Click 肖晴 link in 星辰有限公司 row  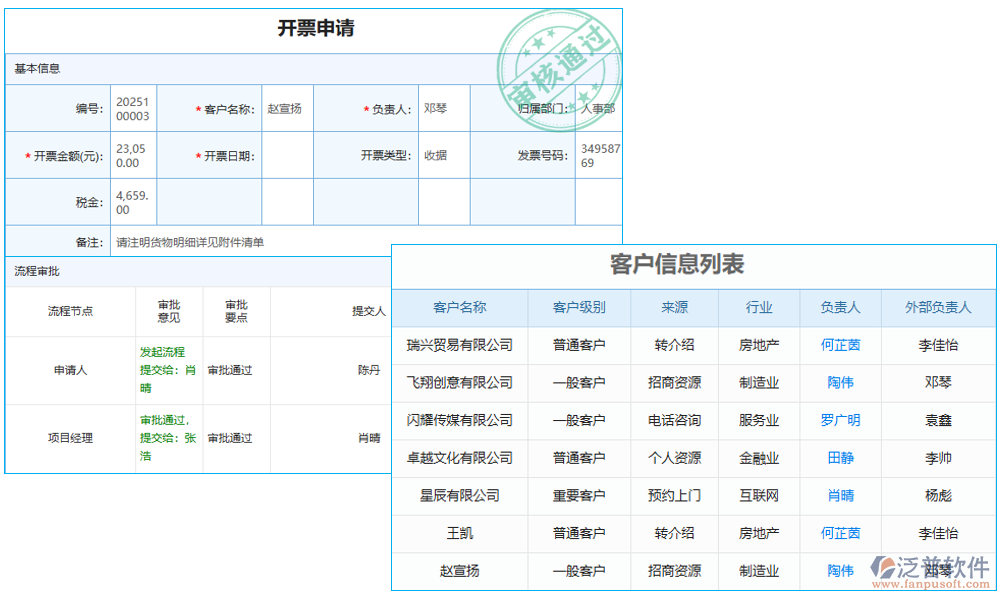click(839, 495)
